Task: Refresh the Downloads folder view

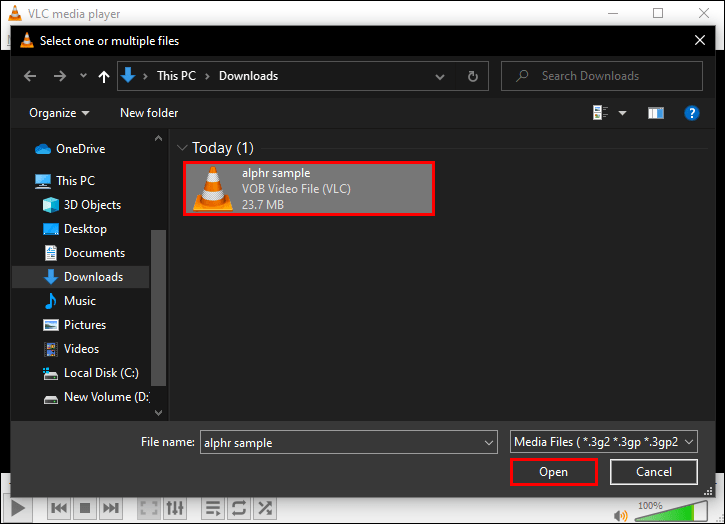Action: click(472, 76)
